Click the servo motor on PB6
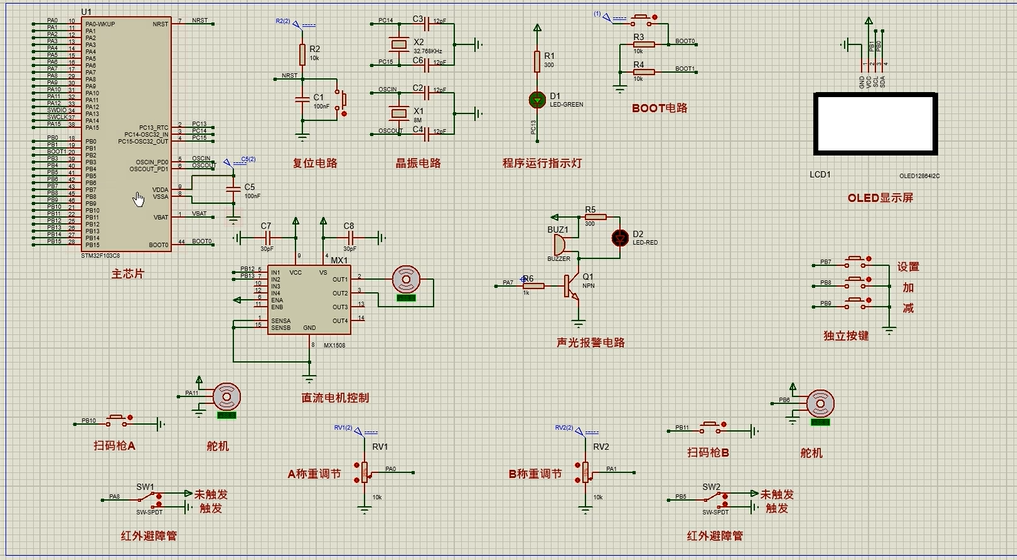This screenshot has height=560, width=1017. coord(820,405)
